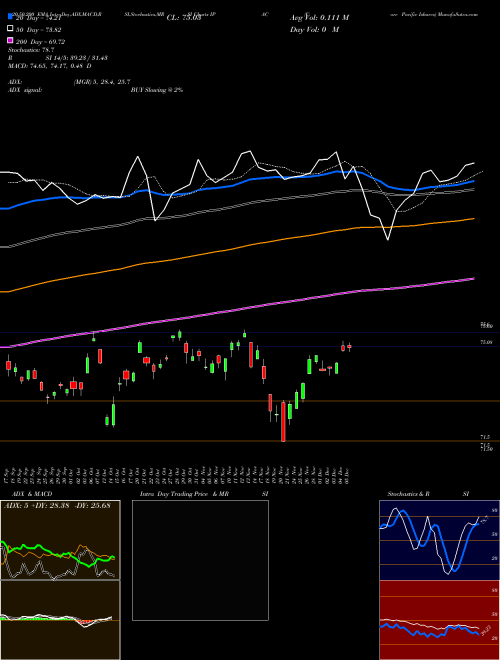Select the 50 Day - 73.82 label

point(38,29)
